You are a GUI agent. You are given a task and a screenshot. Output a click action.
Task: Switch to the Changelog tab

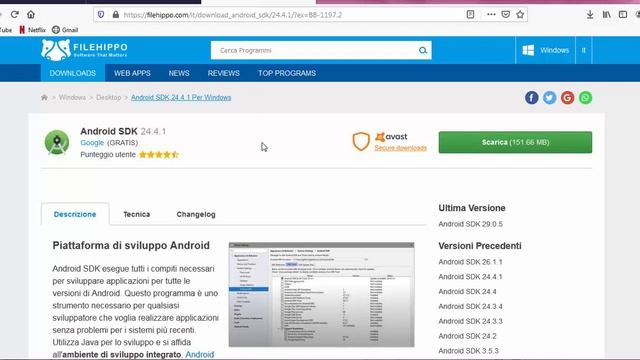tap(196, 214)
